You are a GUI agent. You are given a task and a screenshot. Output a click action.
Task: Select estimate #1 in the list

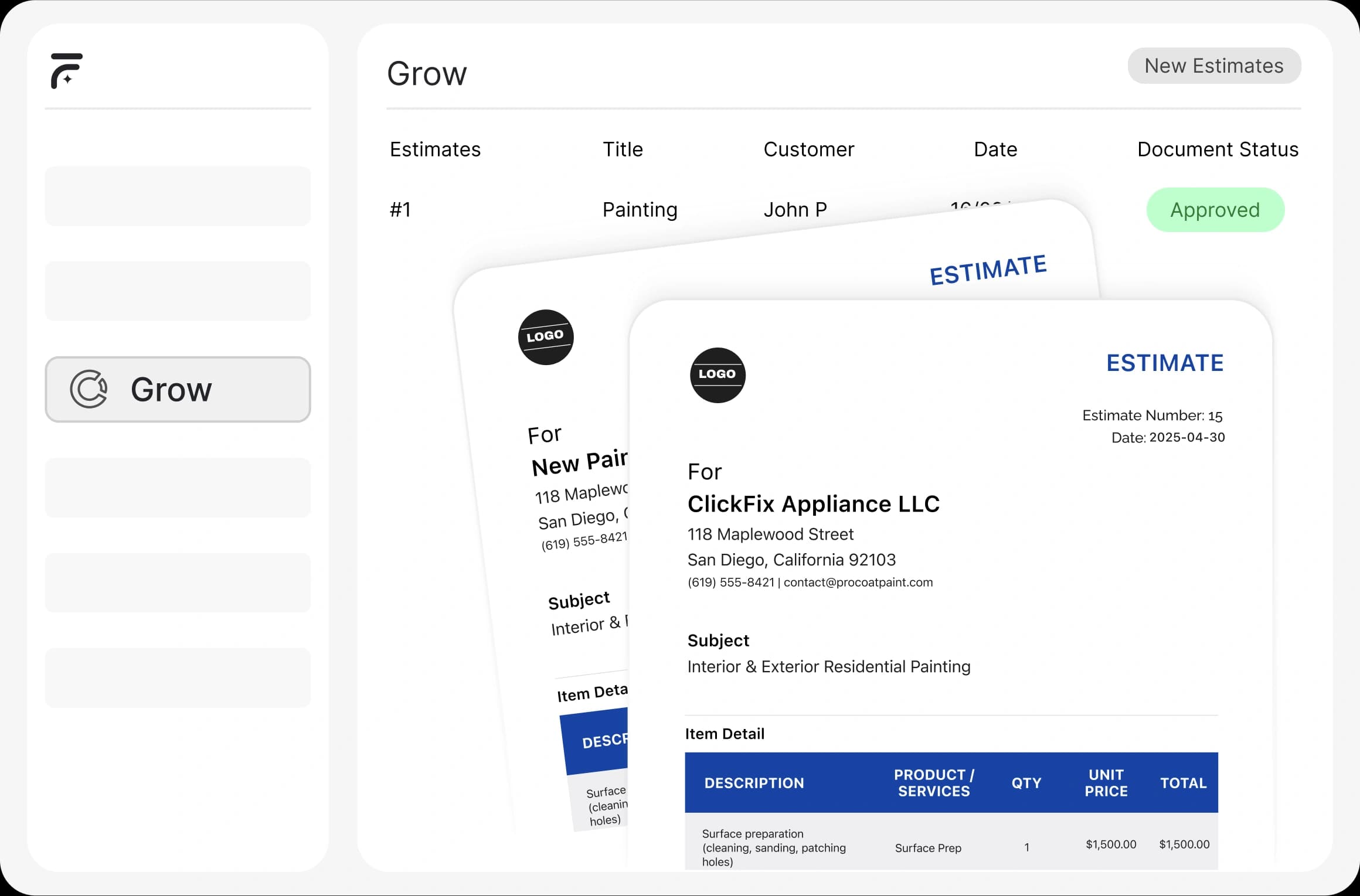[400, 210]
